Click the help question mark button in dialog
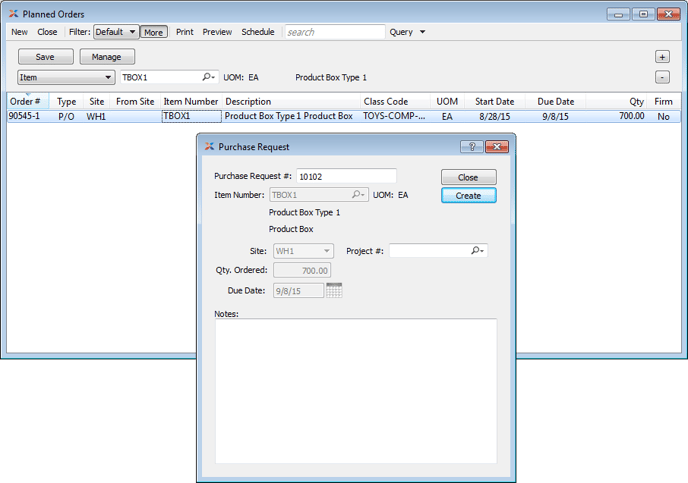The image size is (688, 483). 471,146
